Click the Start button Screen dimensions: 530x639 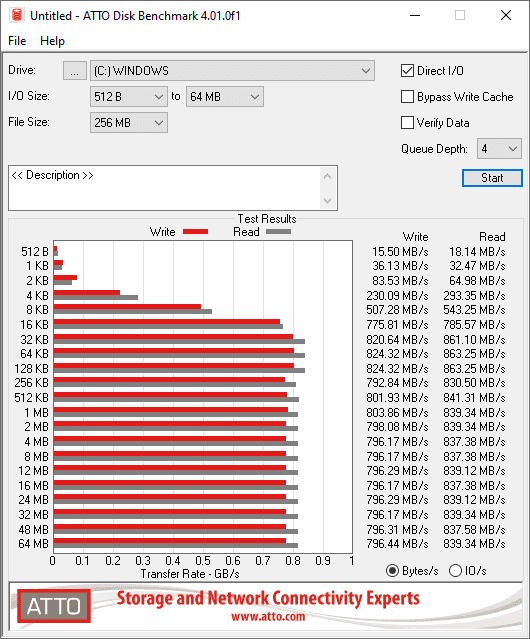(x=492, y=178)
